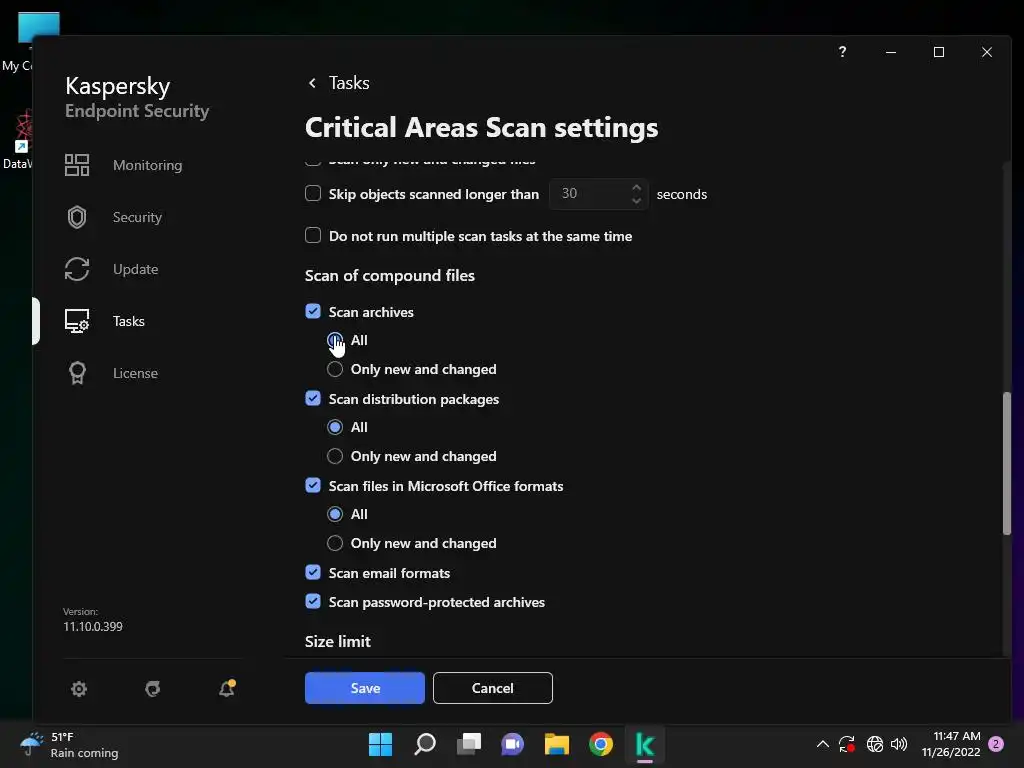Click the Update arrows icon
Image resolution: width=1024 pixels, height=768 pixels.
77,269
